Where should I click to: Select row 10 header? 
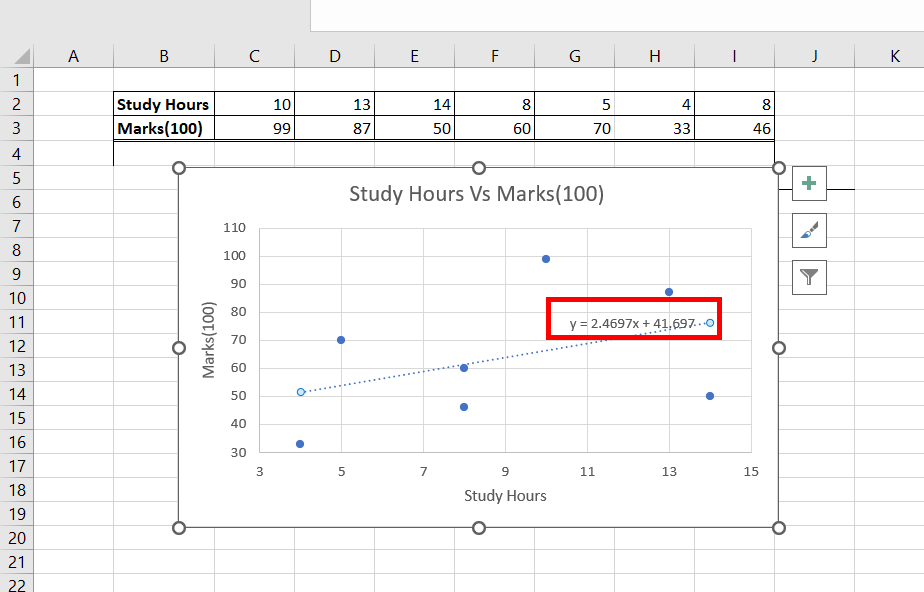click(x=16, y=298)
